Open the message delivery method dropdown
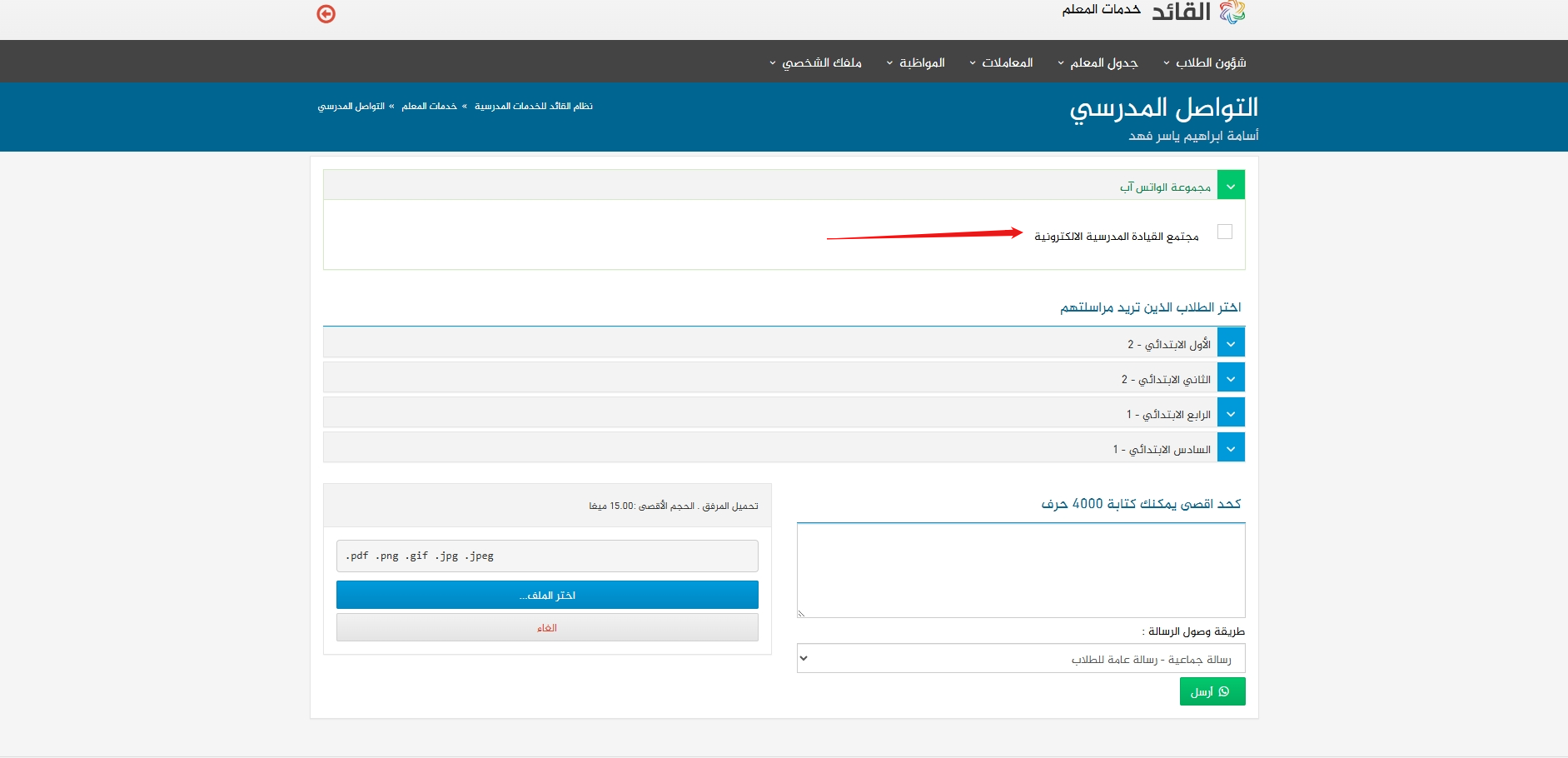The height and width of the screenshot is (758, 1568). point(1020,659)
